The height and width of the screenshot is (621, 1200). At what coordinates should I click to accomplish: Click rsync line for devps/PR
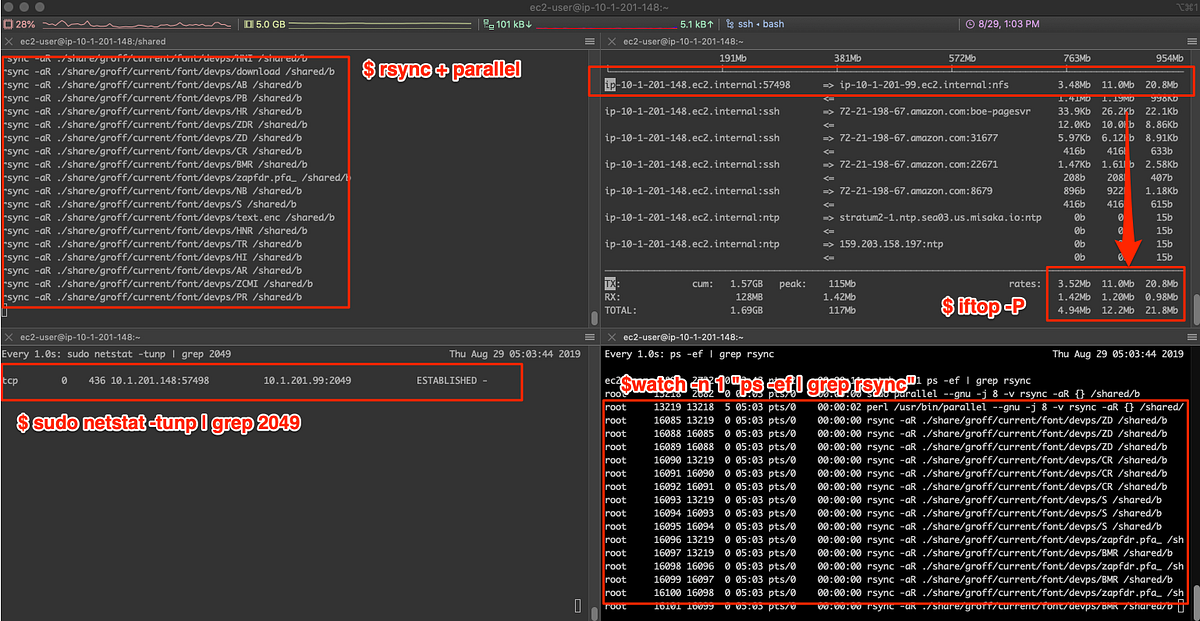[x=152, y=297]
